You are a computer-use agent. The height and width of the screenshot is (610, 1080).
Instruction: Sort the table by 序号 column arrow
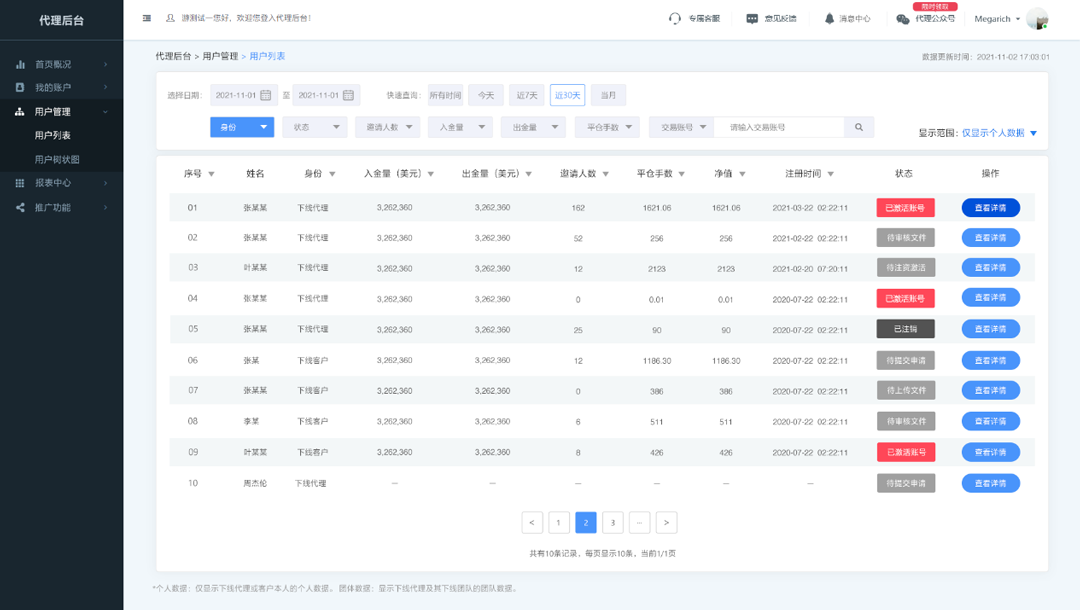(211, 174)
